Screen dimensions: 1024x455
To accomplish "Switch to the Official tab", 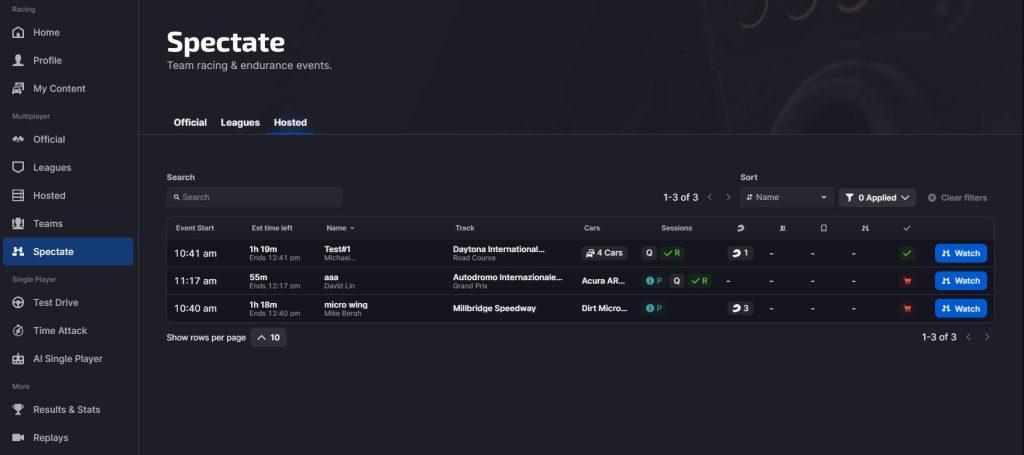I will pos(190,123).
